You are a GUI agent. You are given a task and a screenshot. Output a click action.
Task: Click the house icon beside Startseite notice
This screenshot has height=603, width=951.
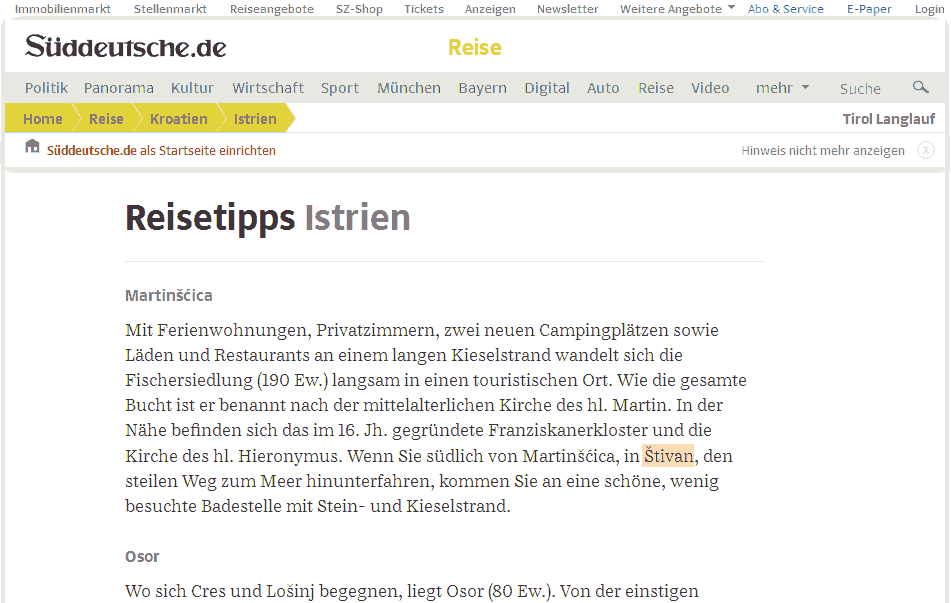pyautogui.click(x=32, y=146)
